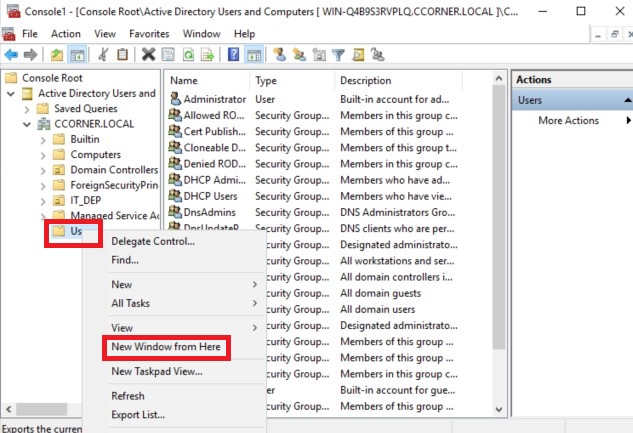
Task: Open the Help menu
Action: click(x=245, y=34)
